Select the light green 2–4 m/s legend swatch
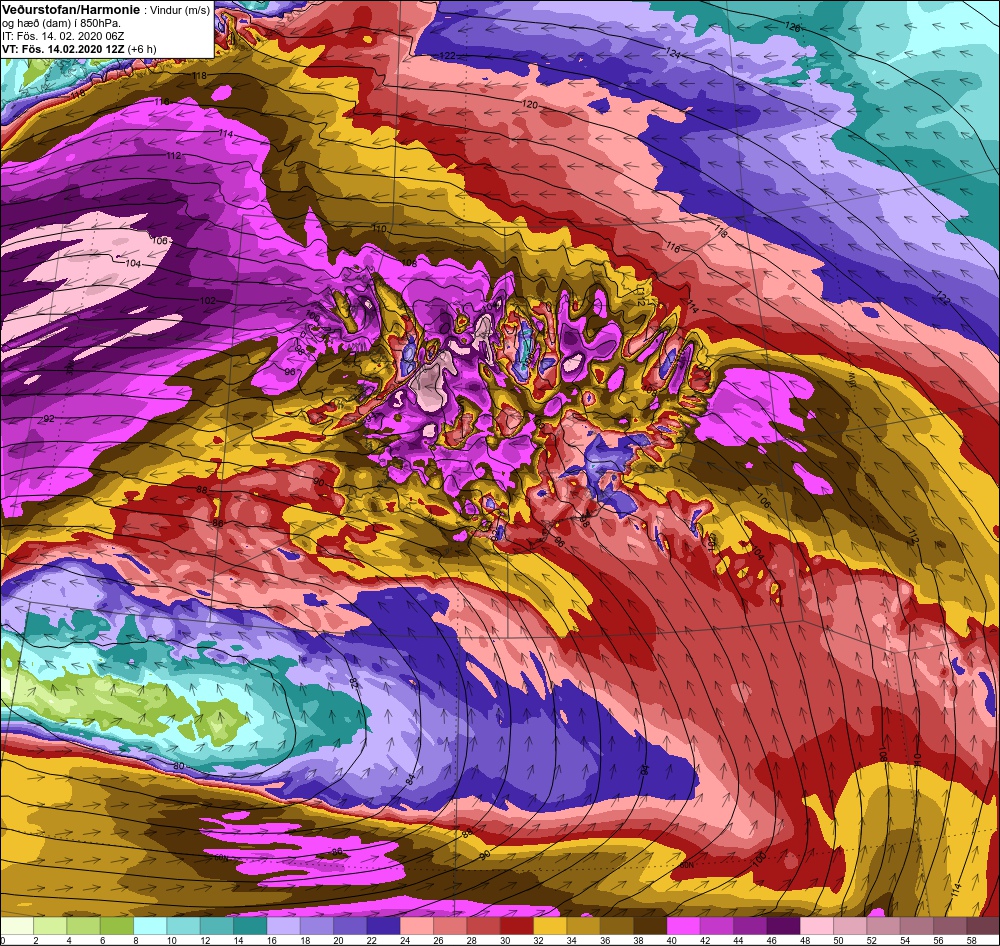 tap(50, 925)
